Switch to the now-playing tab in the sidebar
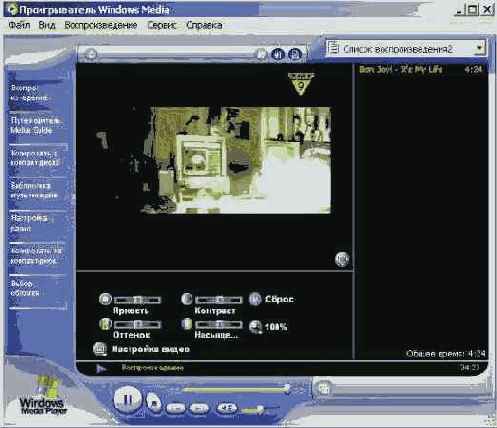The height and width of the screenshot is (428, 497). coord(30,93)
